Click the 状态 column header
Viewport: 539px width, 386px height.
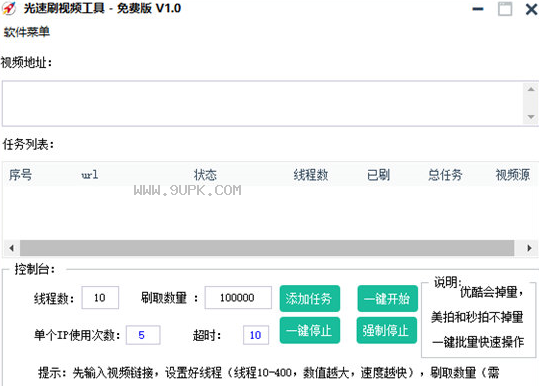pyautogui.click(x=205, y=175)
